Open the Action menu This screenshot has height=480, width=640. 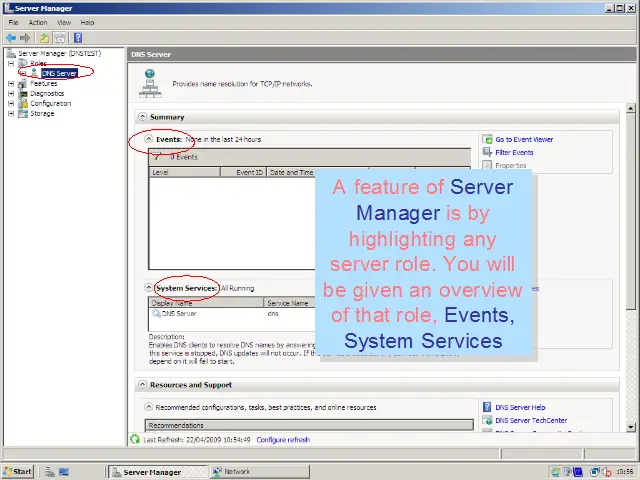point(38,22)
